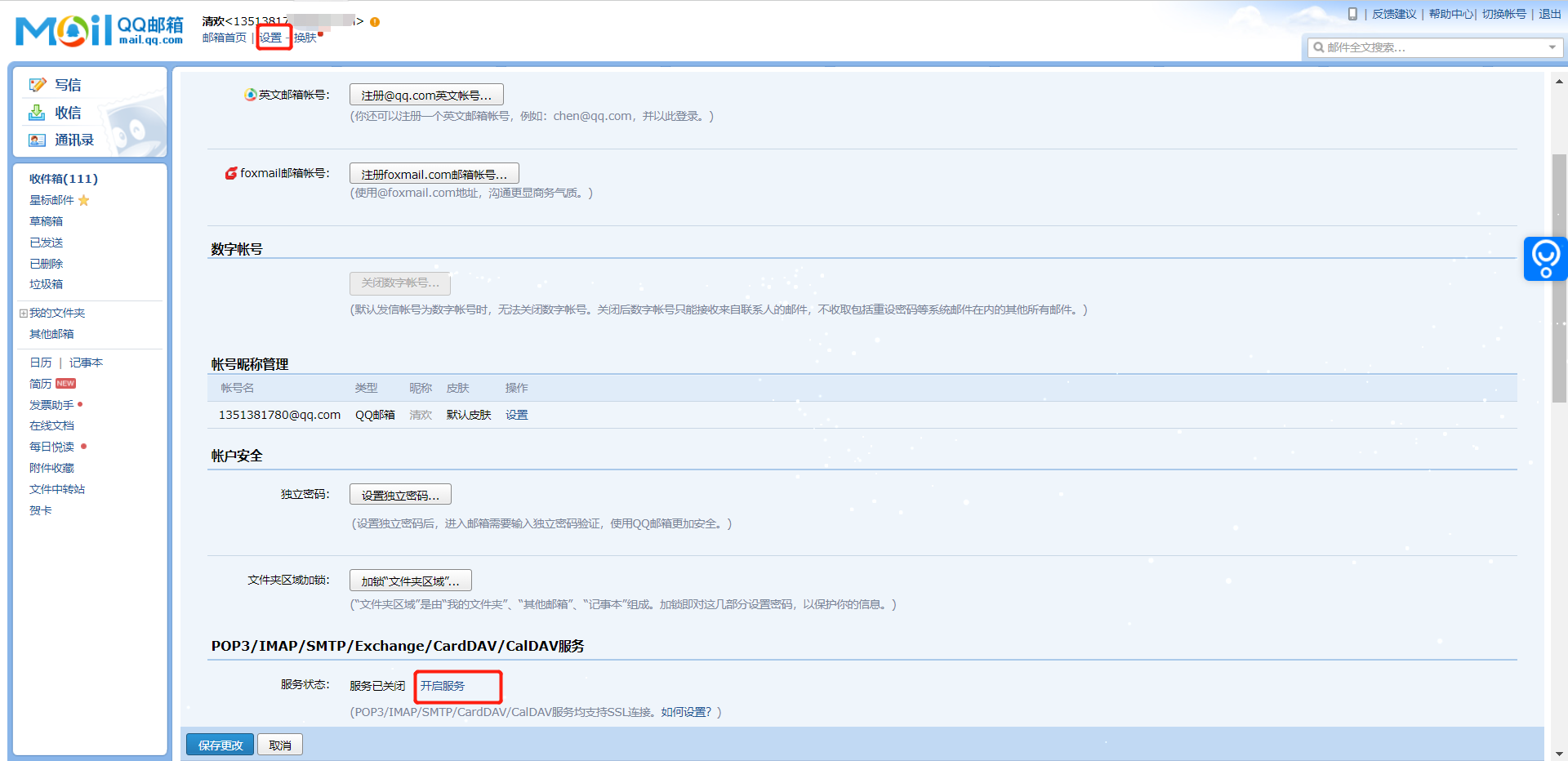Click the 保存更改 button

tap(220, 745)
